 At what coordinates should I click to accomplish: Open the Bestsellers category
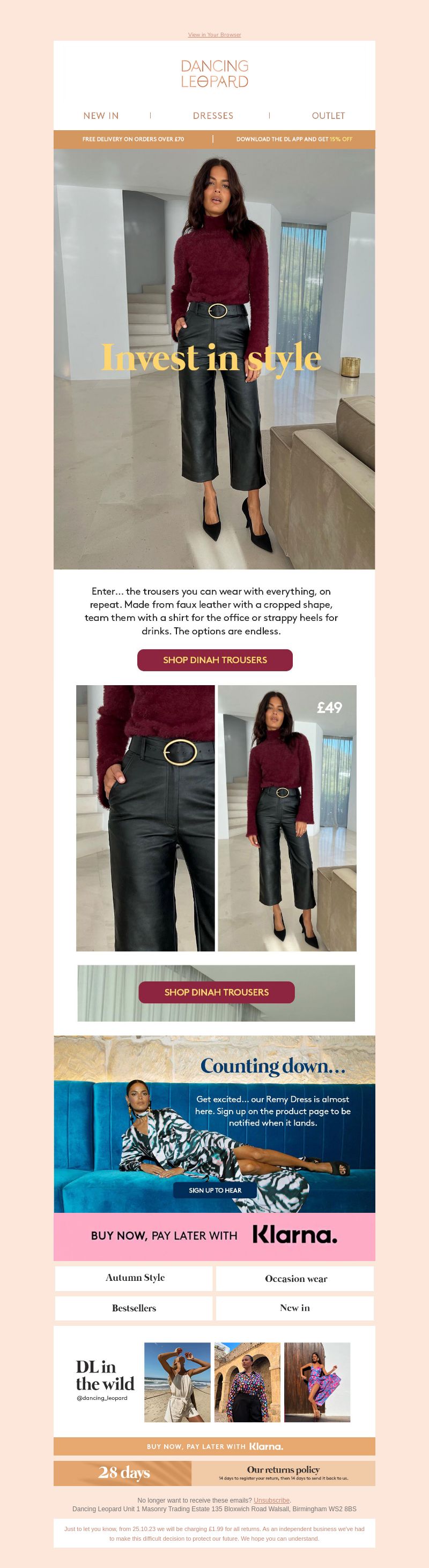134,1308
